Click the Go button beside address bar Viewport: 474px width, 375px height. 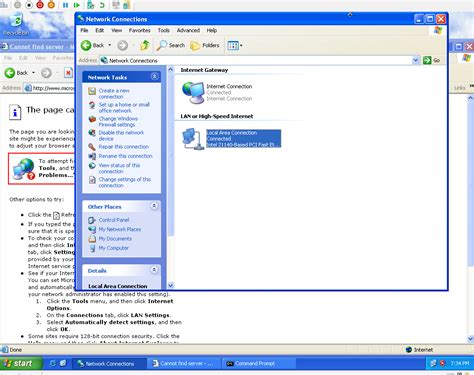pos(431,60)
